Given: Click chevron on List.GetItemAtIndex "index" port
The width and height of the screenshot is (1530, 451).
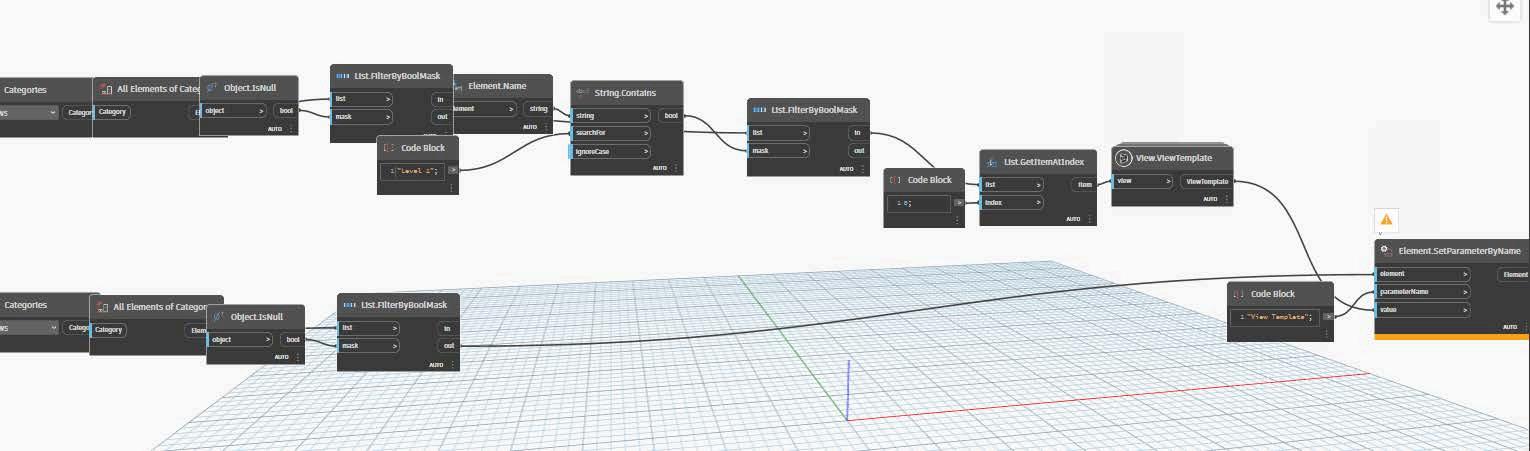Looking at the screenshot, I should (x=1039, y=202).
